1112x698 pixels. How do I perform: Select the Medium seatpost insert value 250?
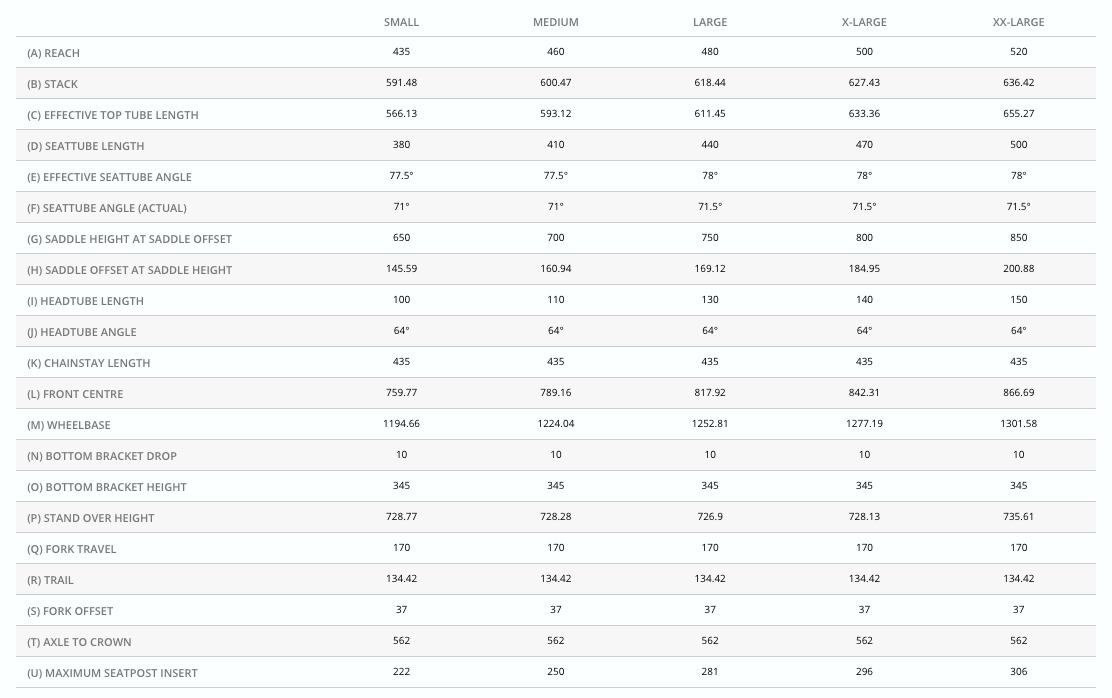pyautogui.click(x=555, y=672)
